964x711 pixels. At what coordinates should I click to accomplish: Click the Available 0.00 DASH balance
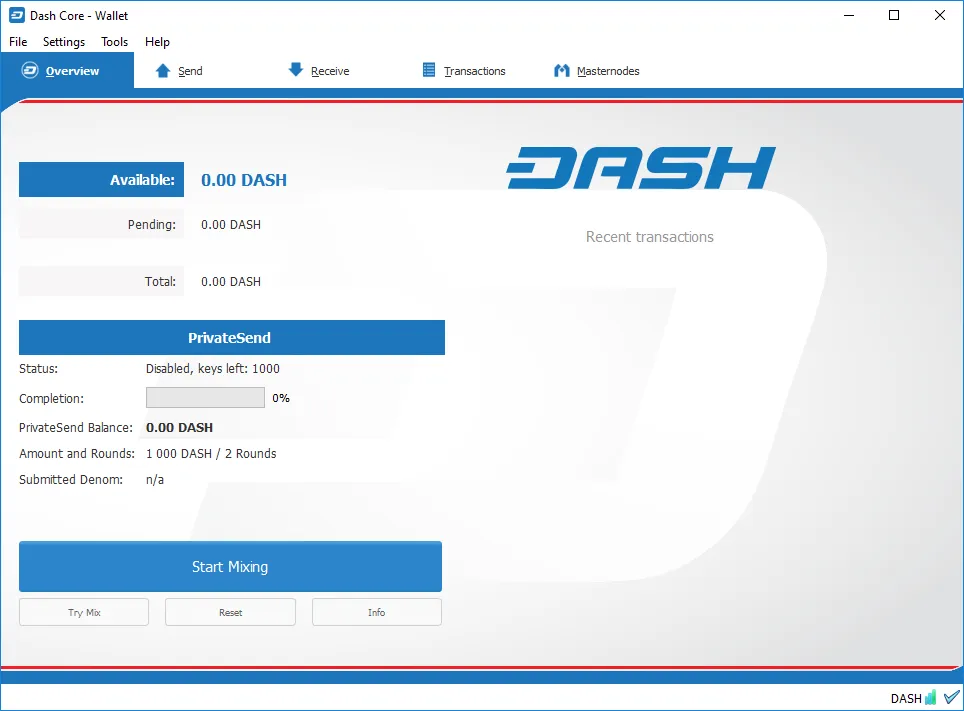tap(244, 180)
